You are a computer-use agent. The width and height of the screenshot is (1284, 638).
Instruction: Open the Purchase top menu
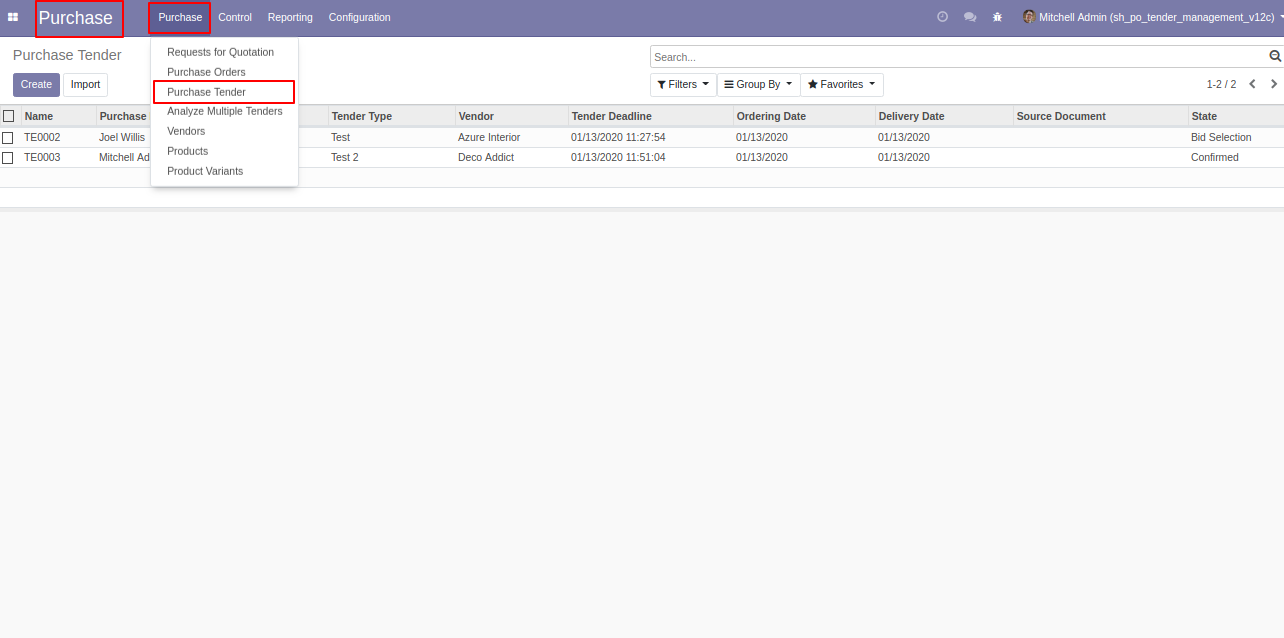tap(180, 17)
